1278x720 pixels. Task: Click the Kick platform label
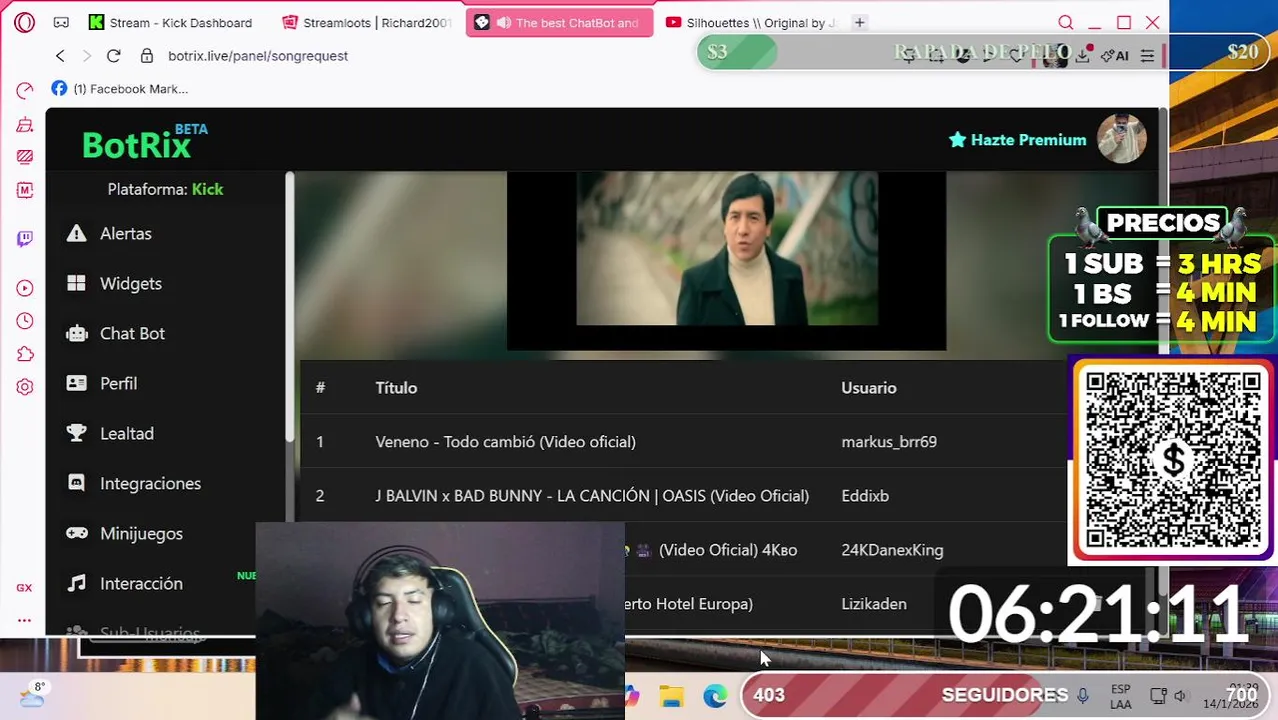click(x=207, y=189)
